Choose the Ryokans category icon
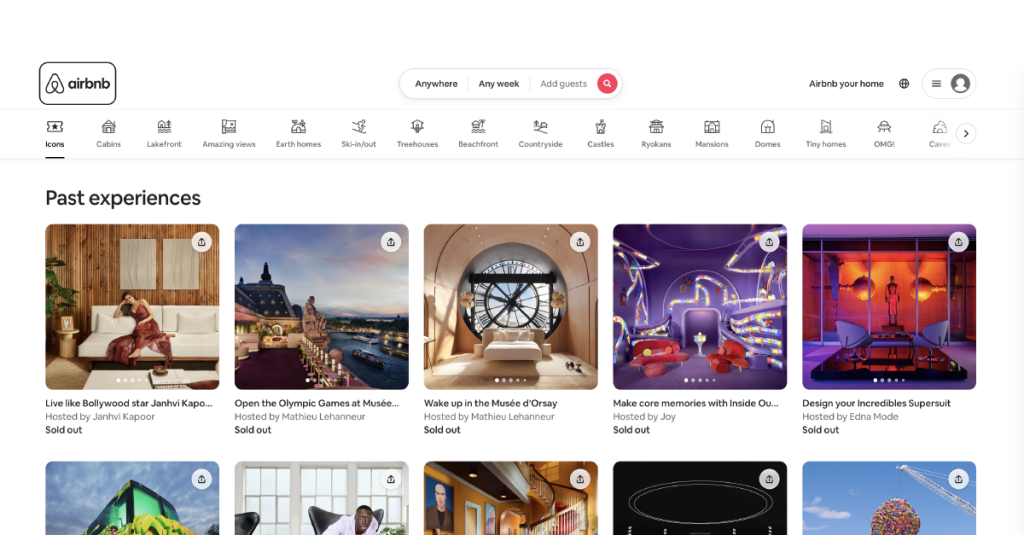This screenshot has height=535, width=1024. click(x=656, y=126)
